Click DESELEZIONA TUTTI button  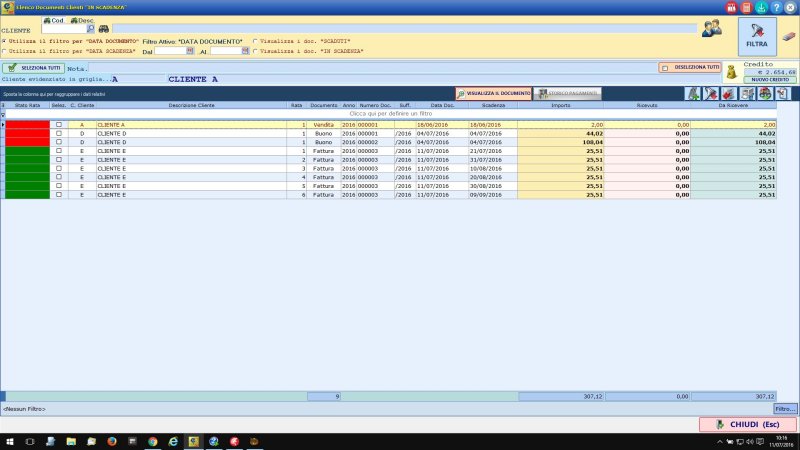690,67
